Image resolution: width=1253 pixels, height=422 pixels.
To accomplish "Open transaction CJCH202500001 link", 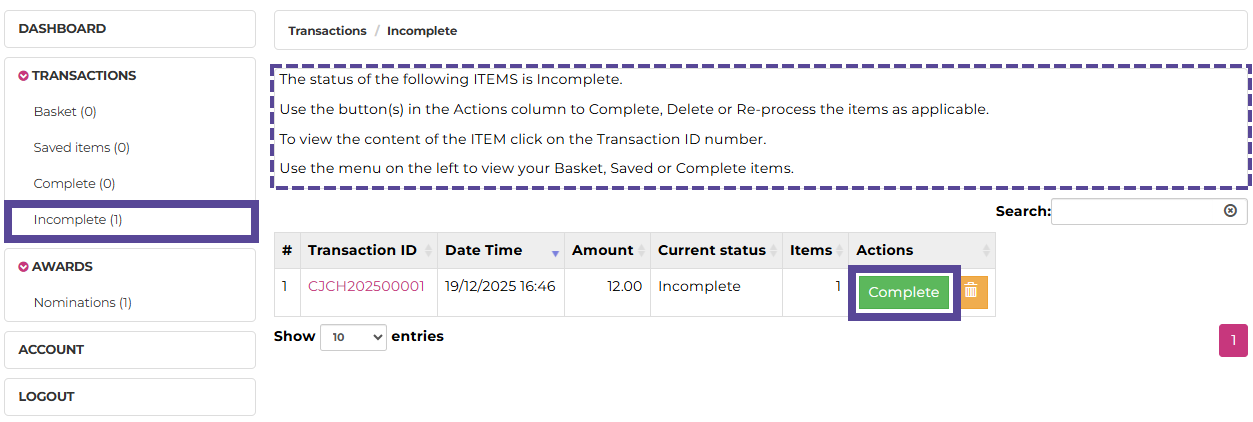I will coord(366,286).
